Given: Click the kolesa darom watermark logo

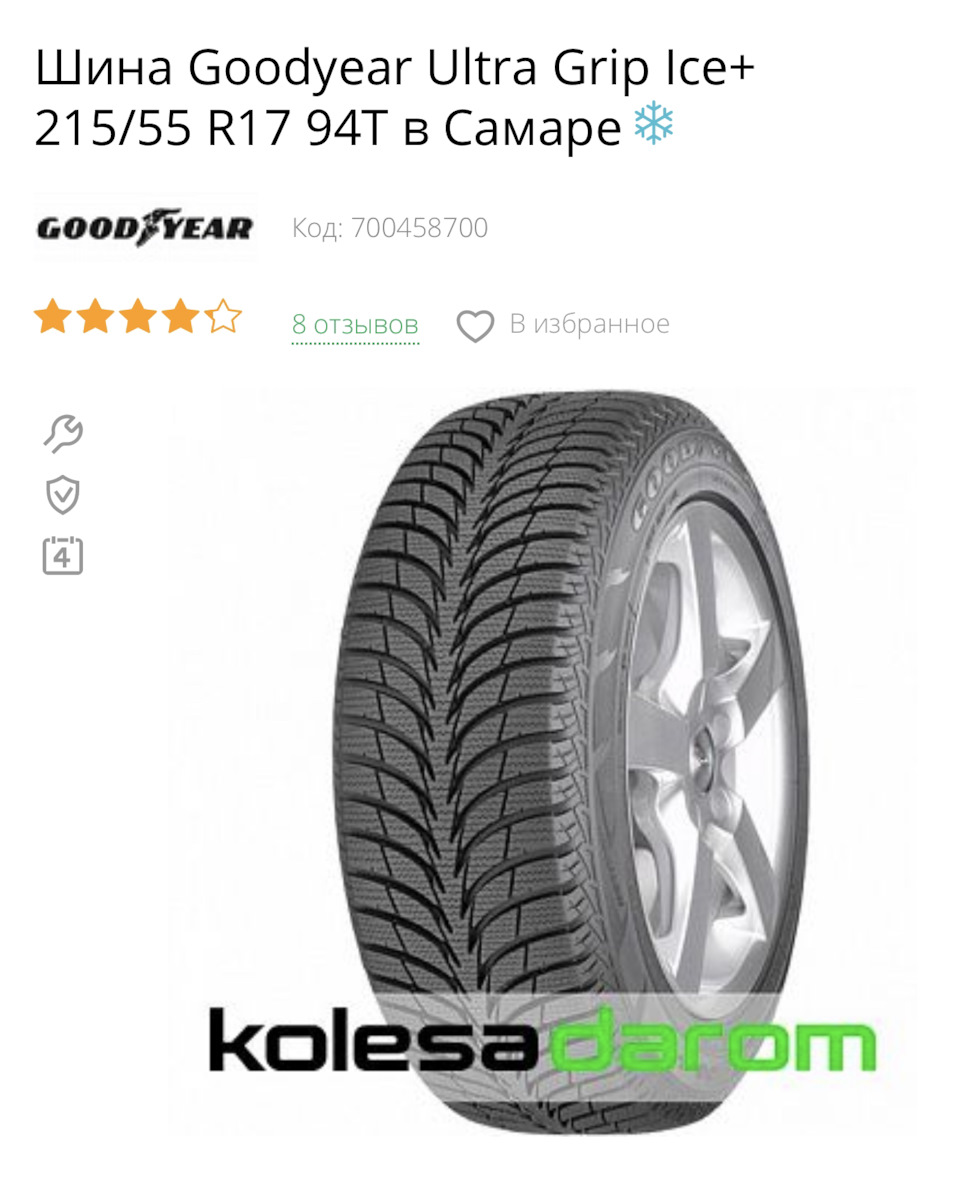Looking at the screenshot, I should 543,1041.
